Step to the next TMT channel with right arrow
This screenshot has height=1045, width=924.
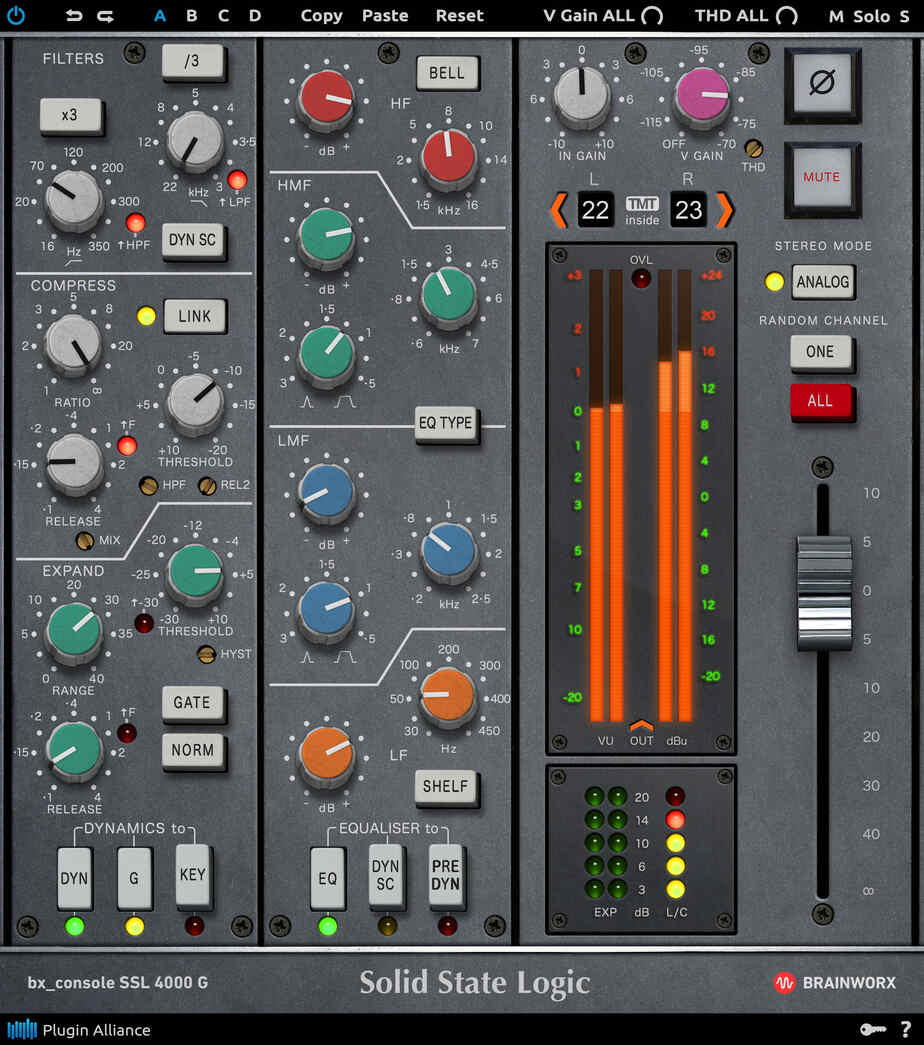726,210
